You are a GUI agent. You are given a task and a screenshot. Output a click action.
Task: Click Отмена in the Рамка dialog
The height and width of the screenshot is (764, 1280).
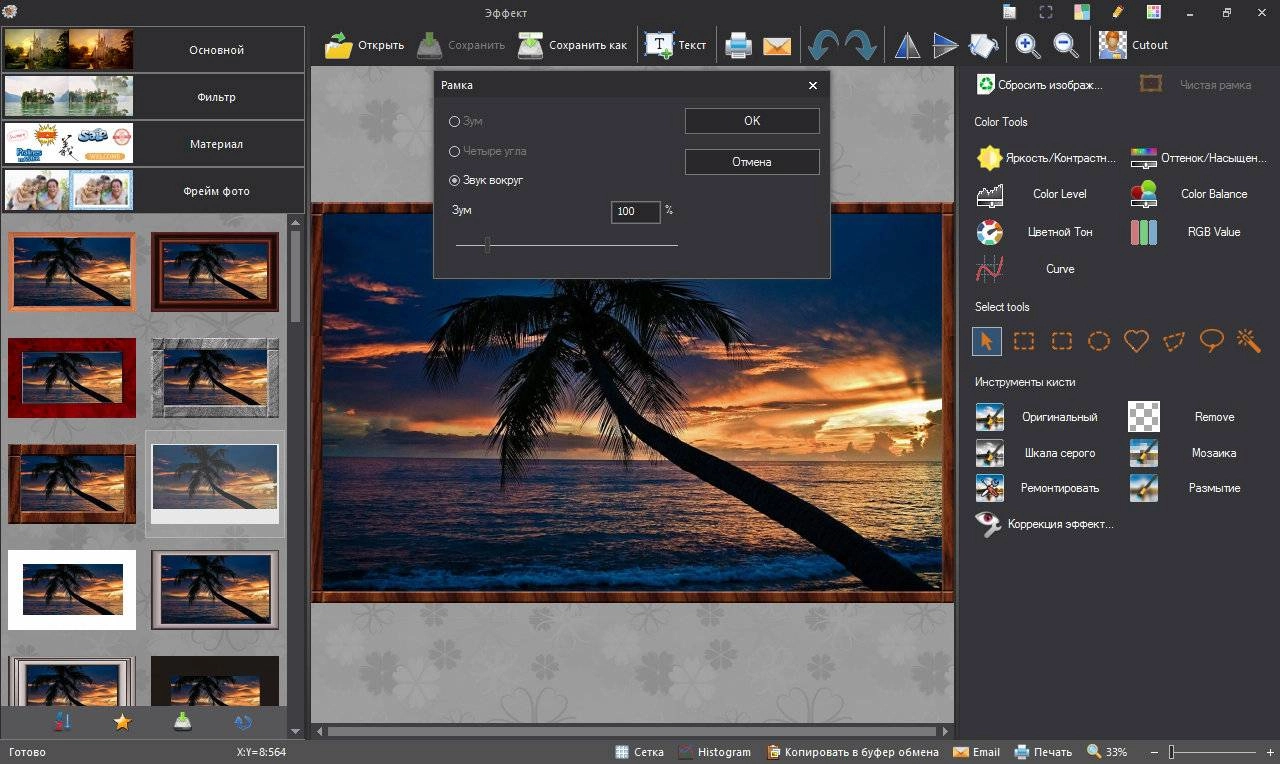coord(752,161)
